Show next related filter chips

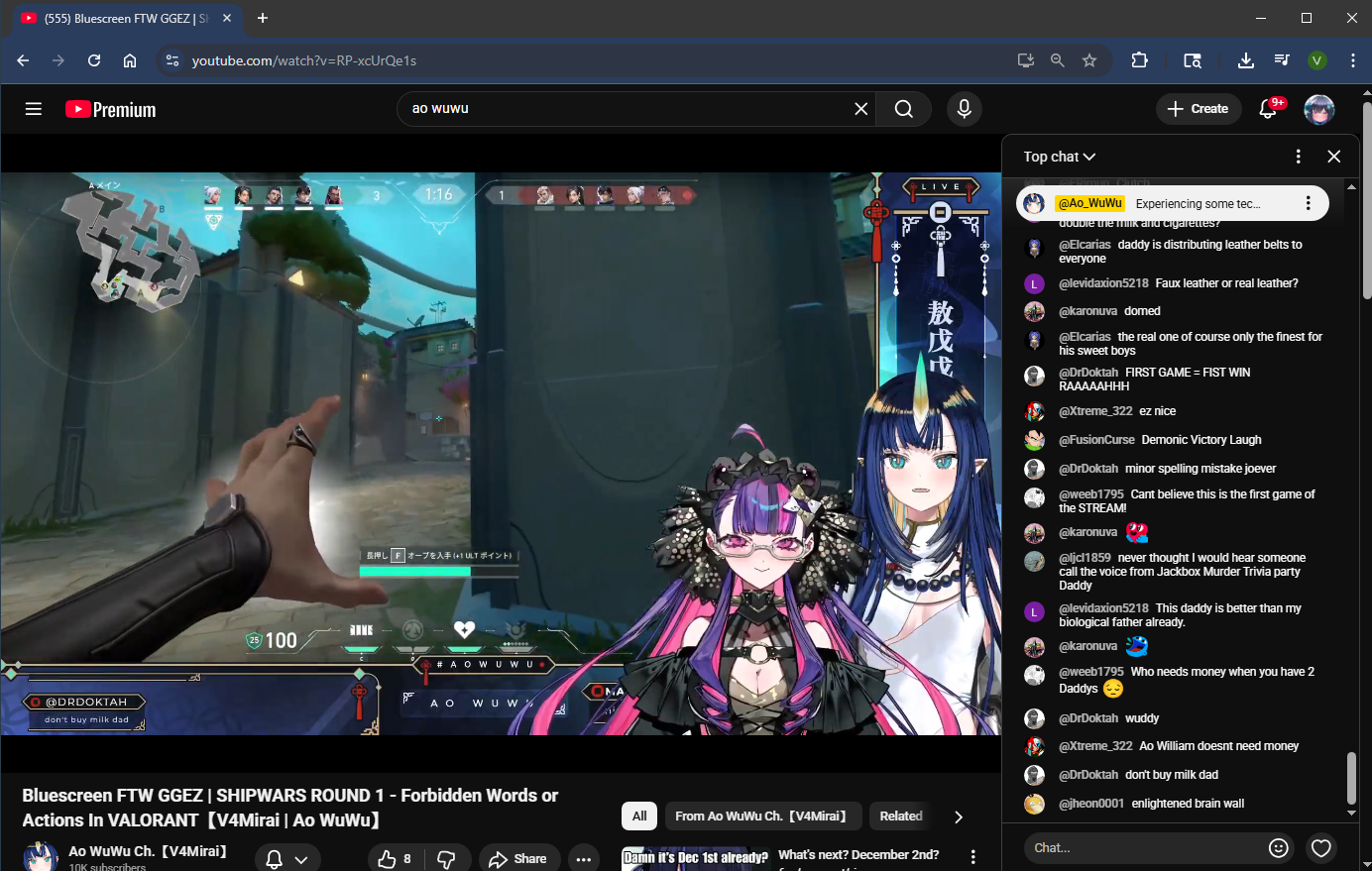(958, 817)
